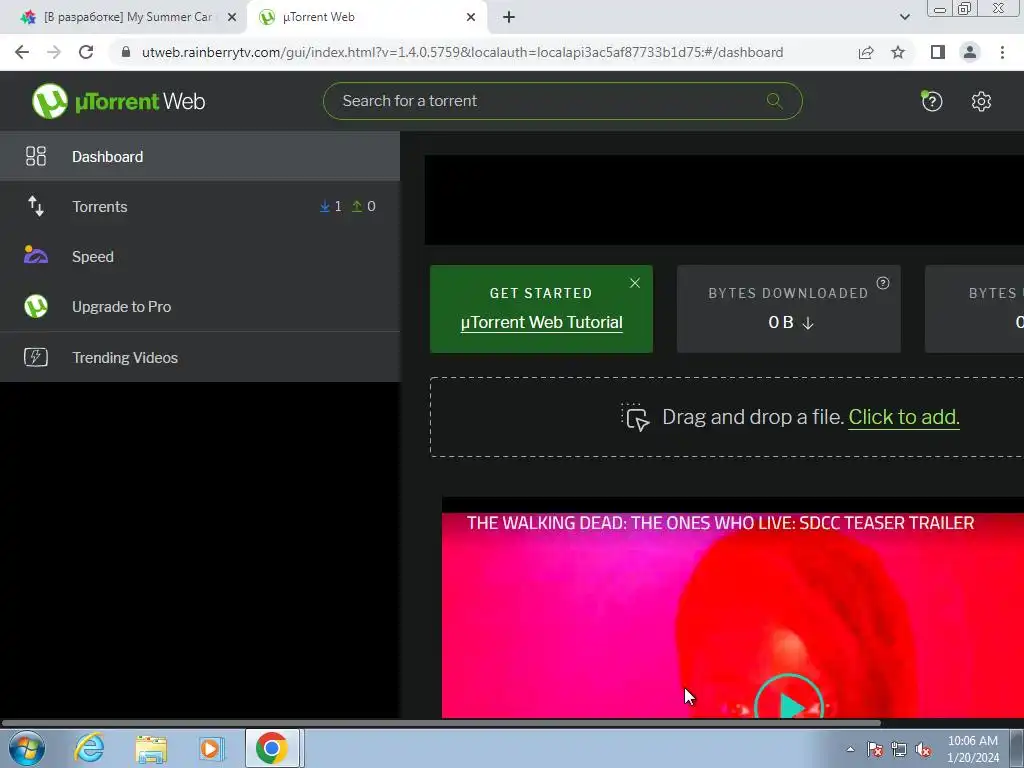Screen dimensions: 1024x768
Task: Click the Upgrade to Pro µTorrent icon
Action: (36, 306)
